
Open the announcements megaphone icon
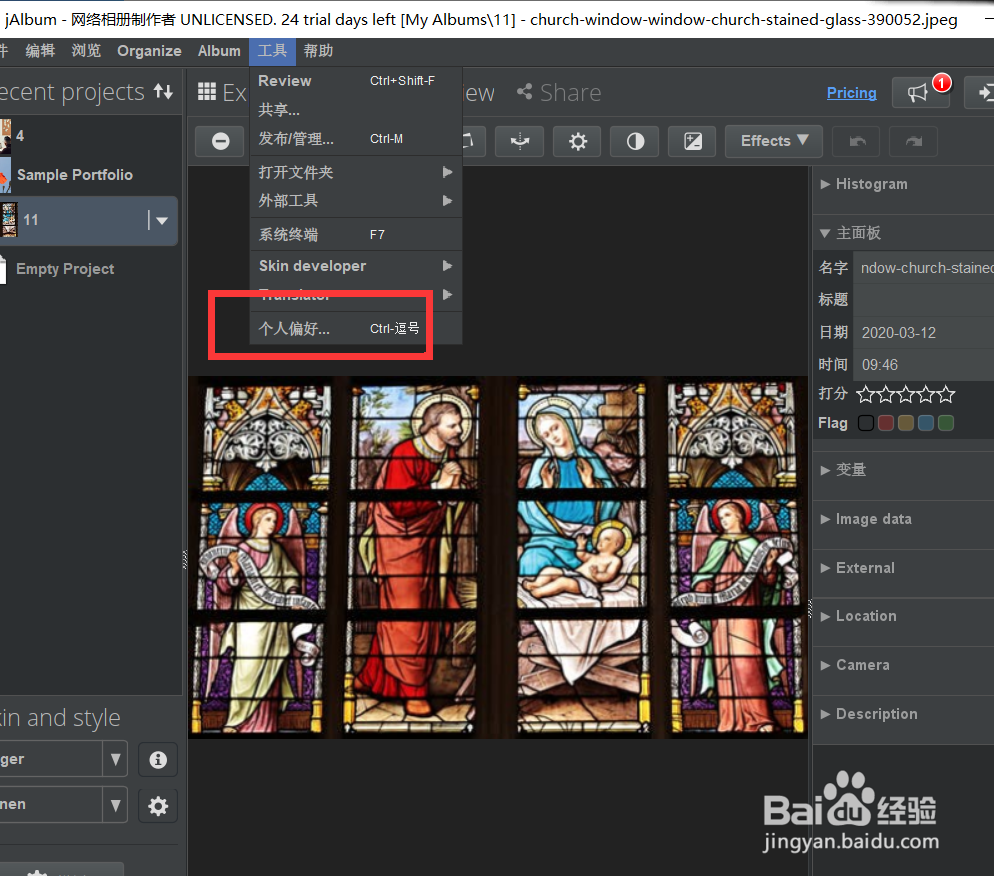point(920,93)
